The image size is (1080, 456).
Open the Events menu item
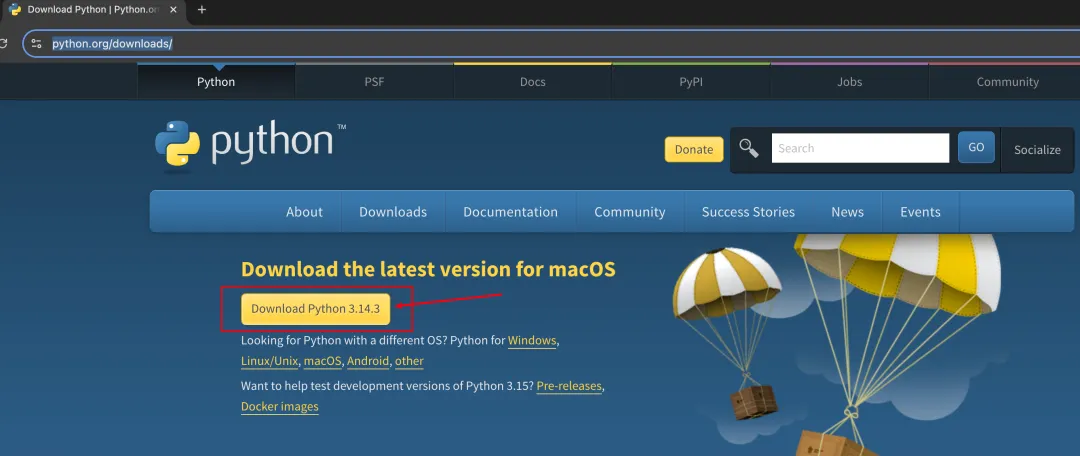point(920,211)
